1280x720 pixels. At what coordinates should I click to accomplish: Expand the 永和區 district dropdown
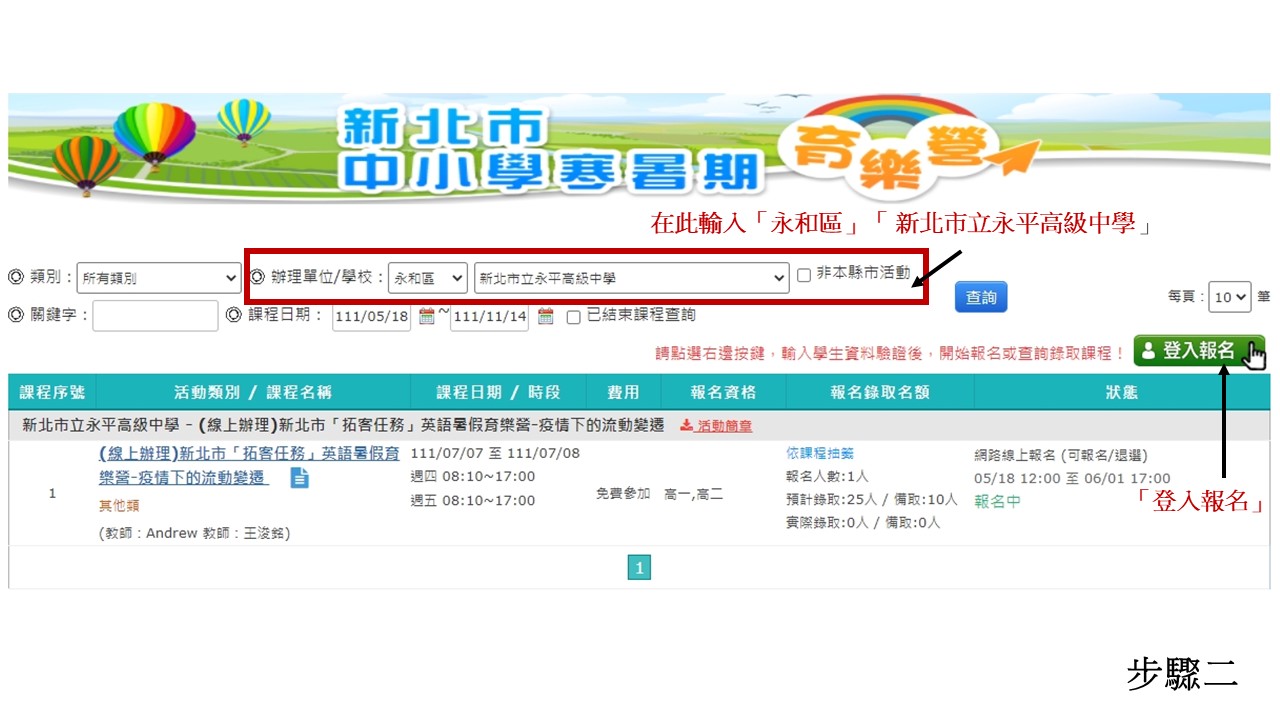tap(427, 278)
